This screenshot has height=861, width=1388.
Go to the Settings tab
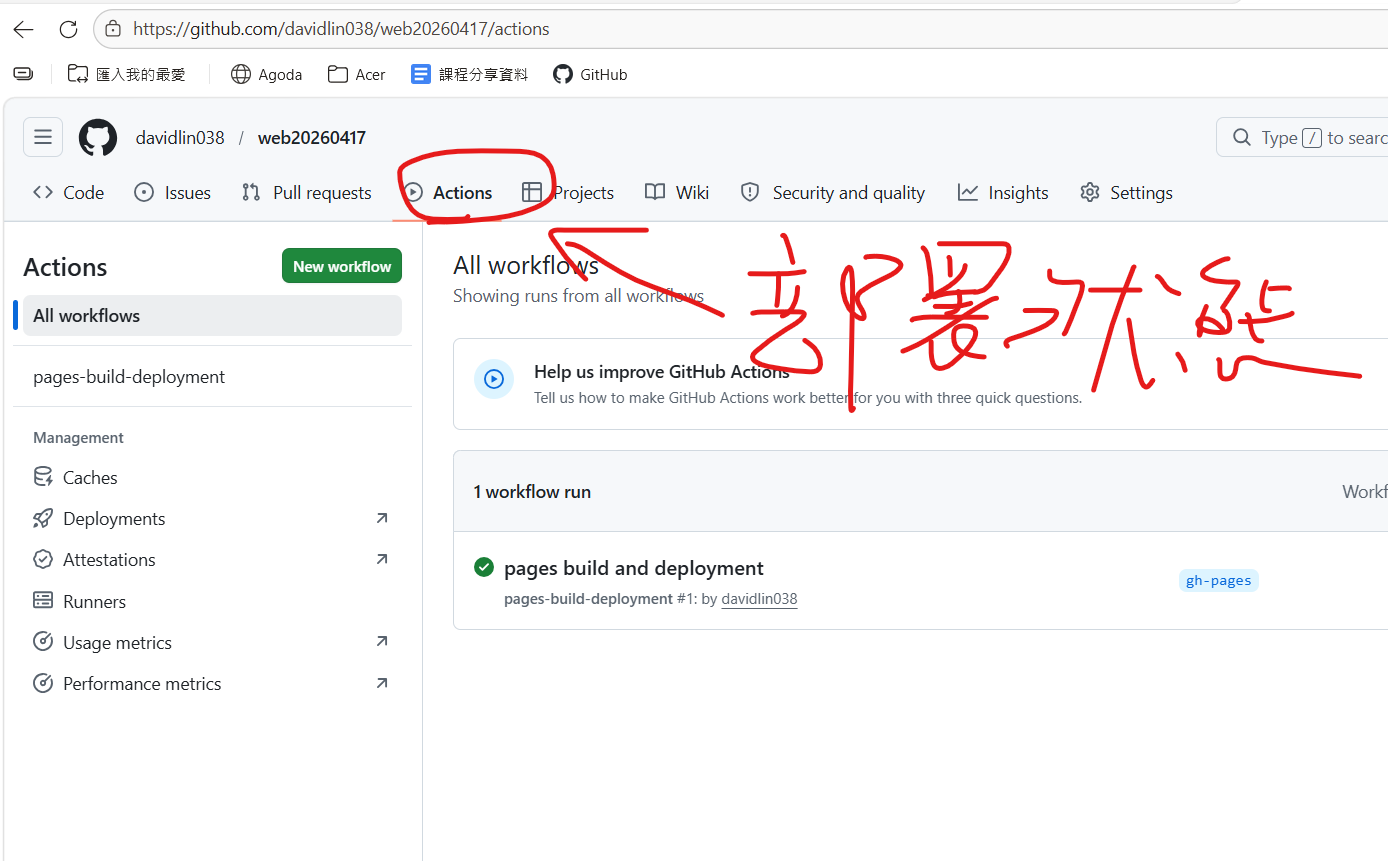(1127, 193)
